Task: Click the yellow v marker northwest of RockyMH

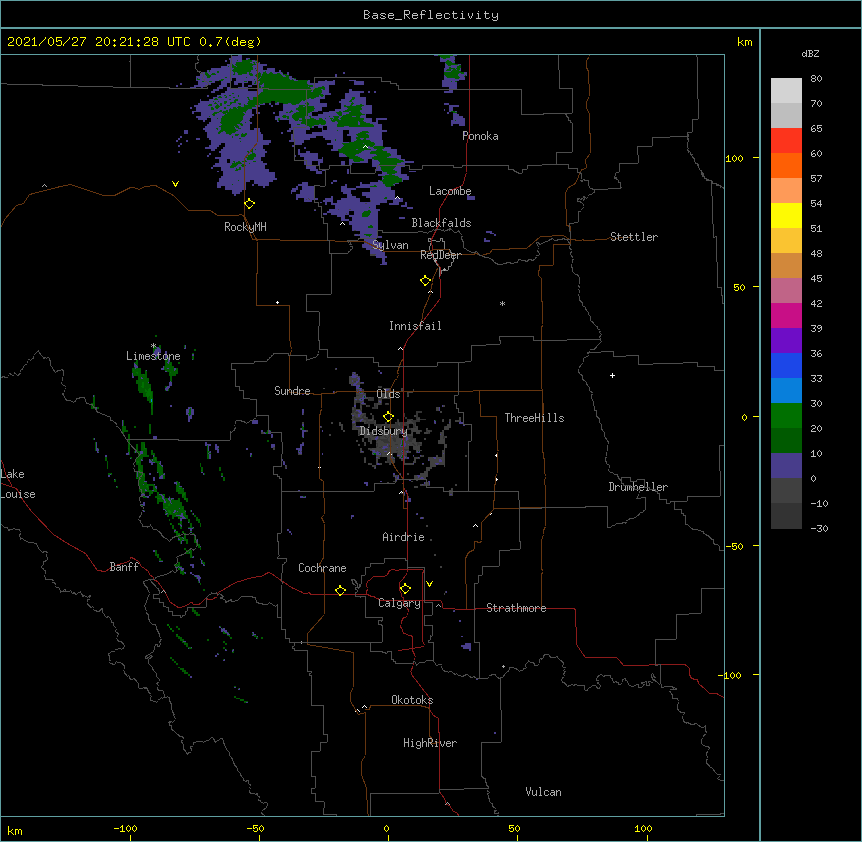Action: point(175,184)
